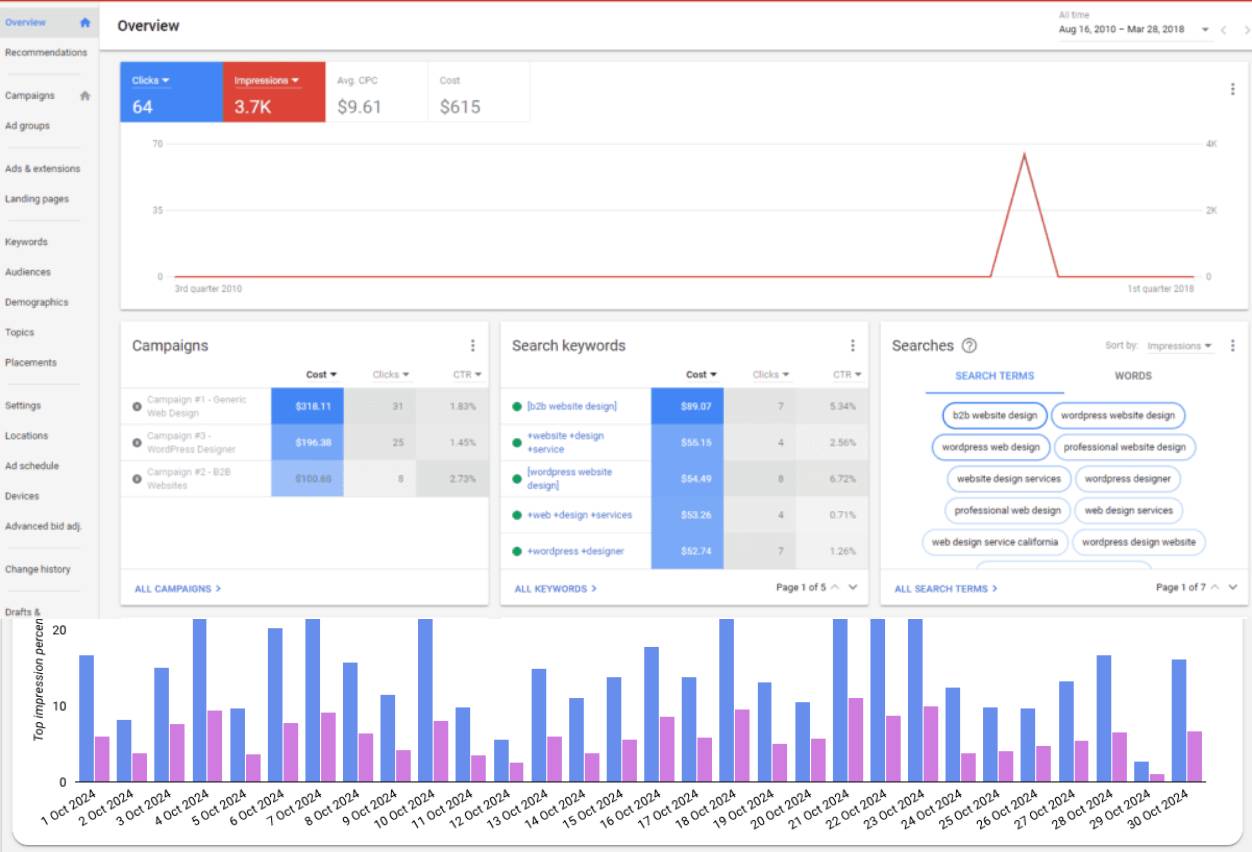
Task: Click green status dot for +wordpress +designer keyword
Action: pos(517,551)
